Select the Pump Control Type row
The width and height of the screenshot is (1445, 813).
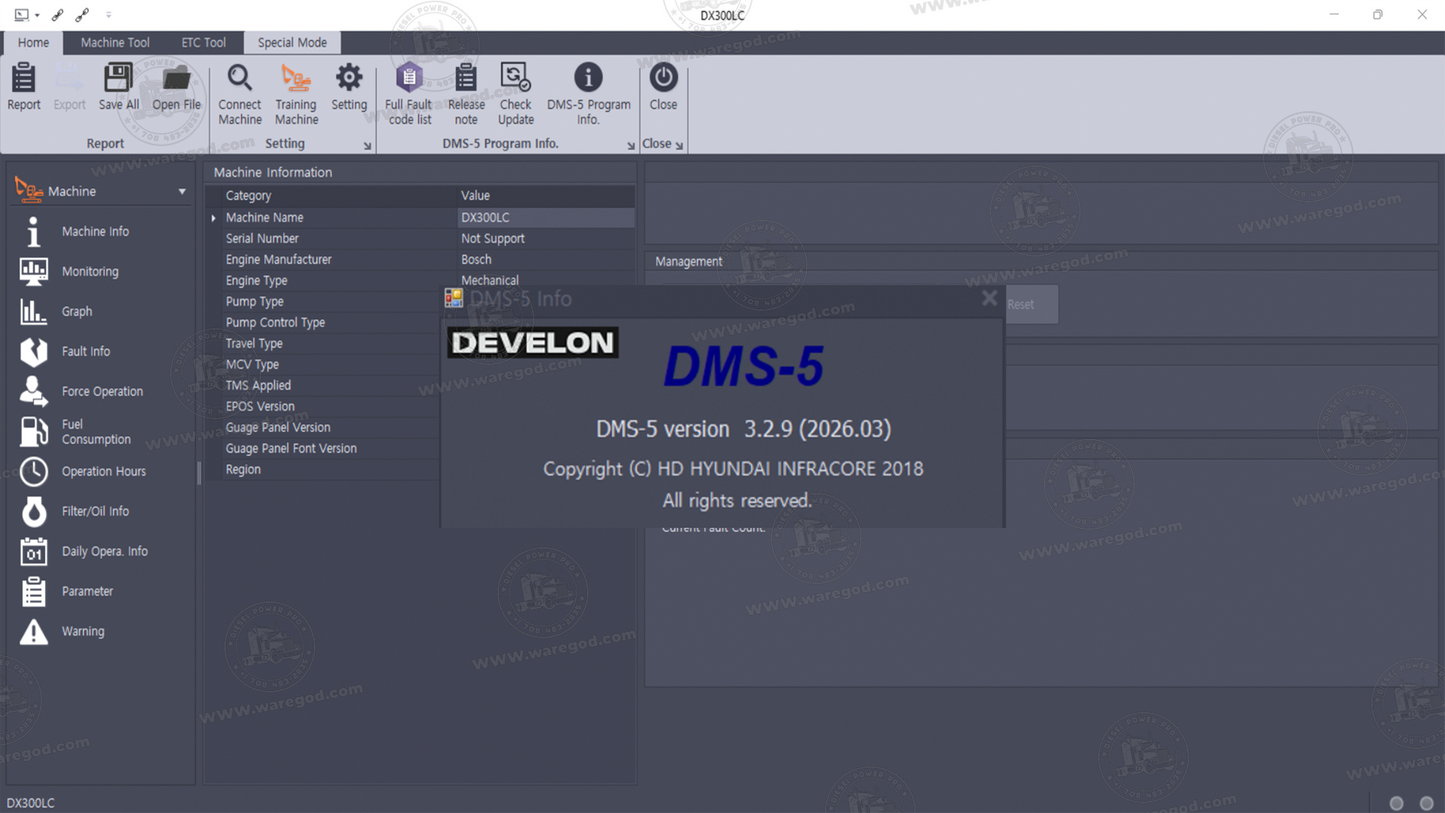[x=324, y=322]
